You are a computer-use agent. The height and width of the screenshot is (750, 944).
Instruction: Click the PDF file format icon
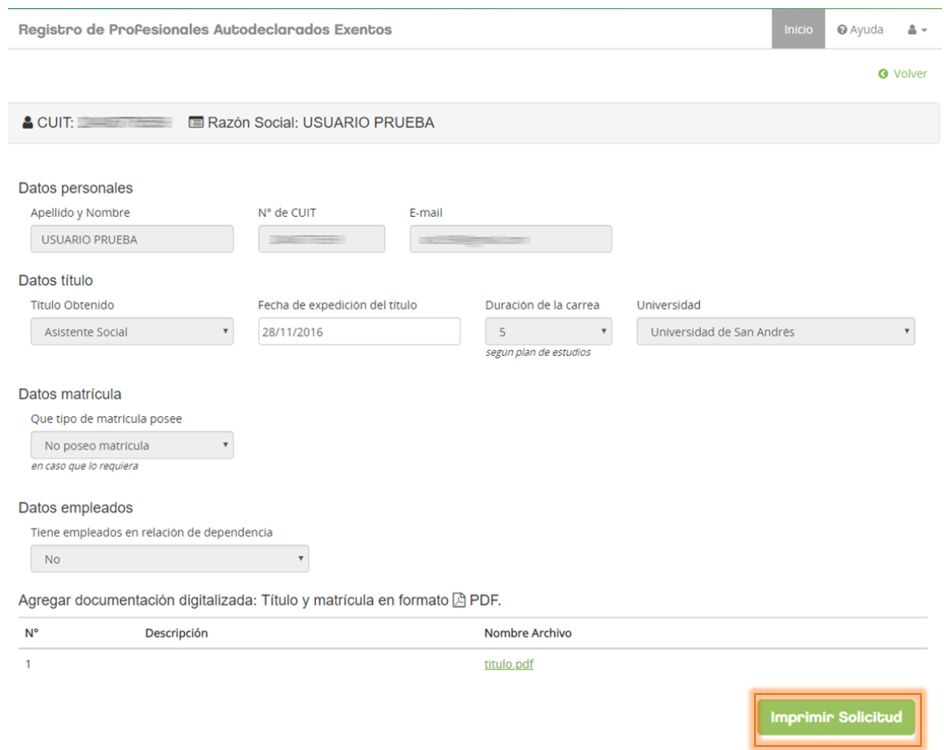(x=459, y=600)
